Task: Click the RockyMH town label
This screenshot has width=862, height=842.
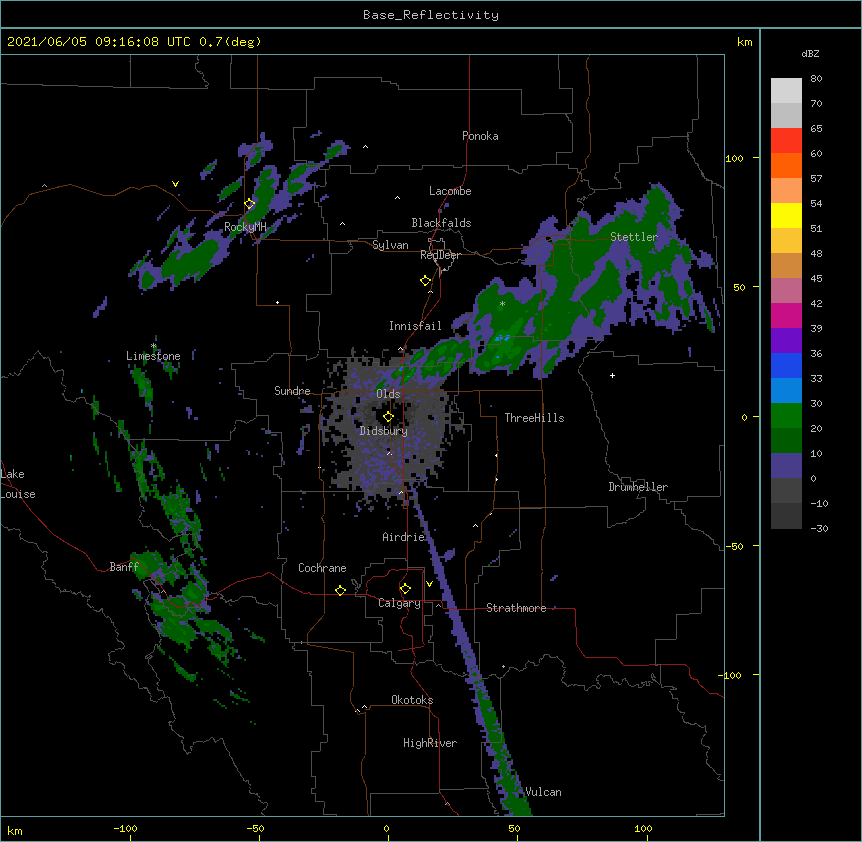Action: pyautogui.click(x=245, y=227)
